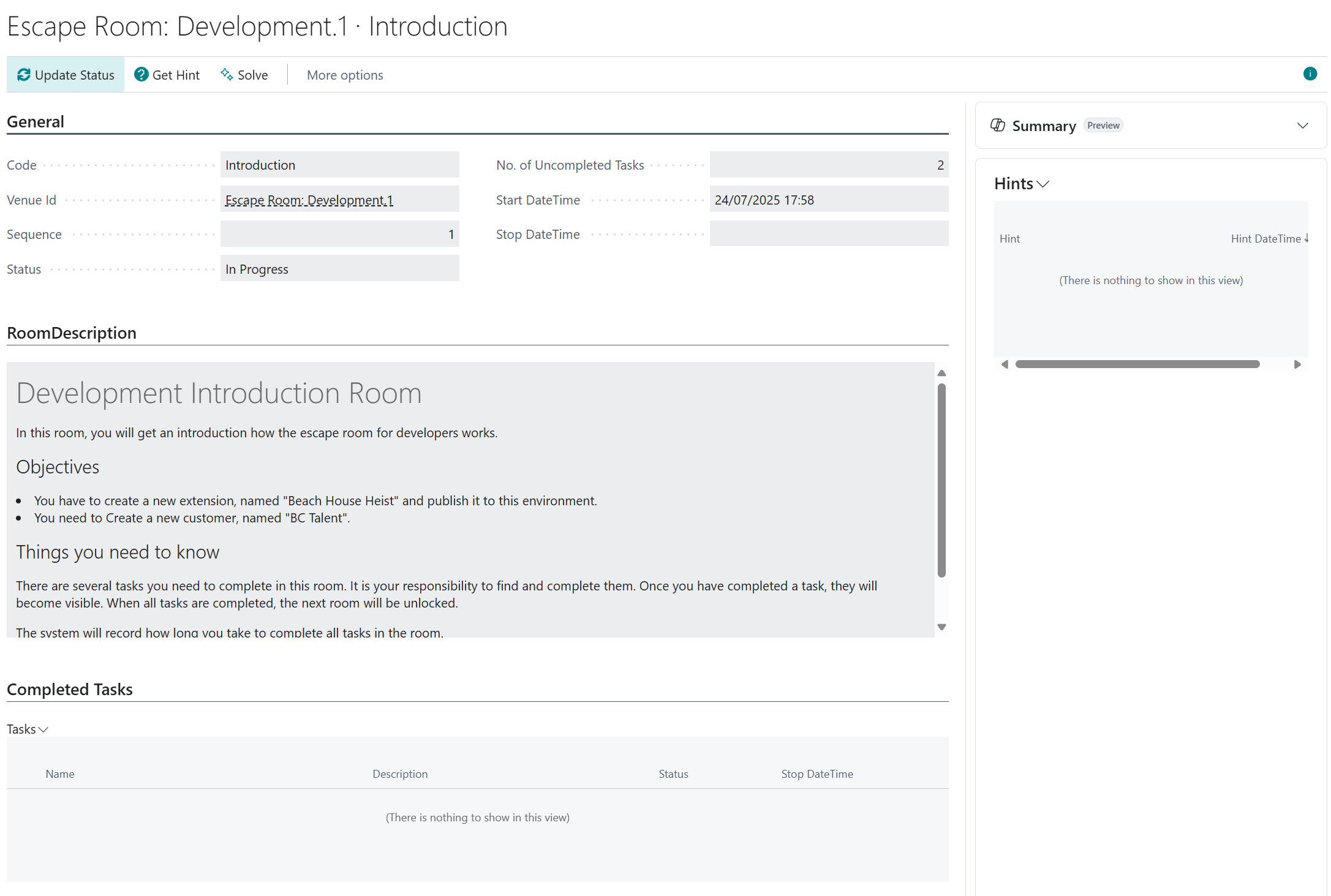Click the Development Introduction Room heading

click(219, 393)
